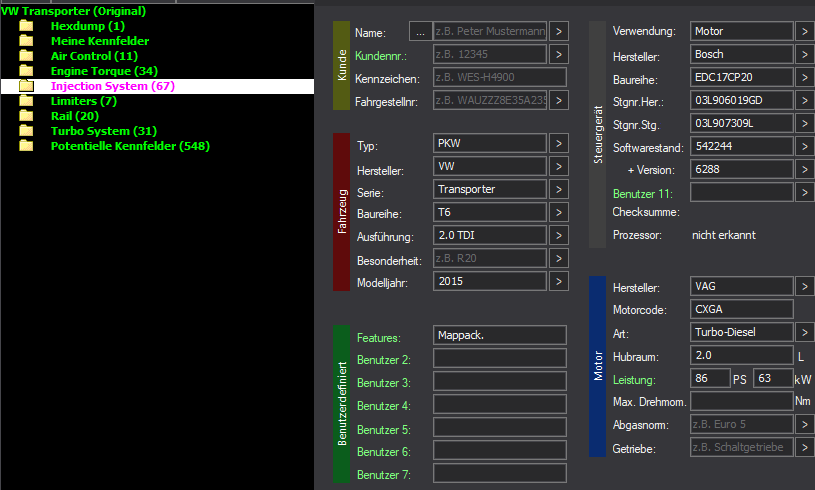The height and width of the screenshot is (490, 815).
Task: Select Rail (20) in the tree
Action: coord(75,116)
